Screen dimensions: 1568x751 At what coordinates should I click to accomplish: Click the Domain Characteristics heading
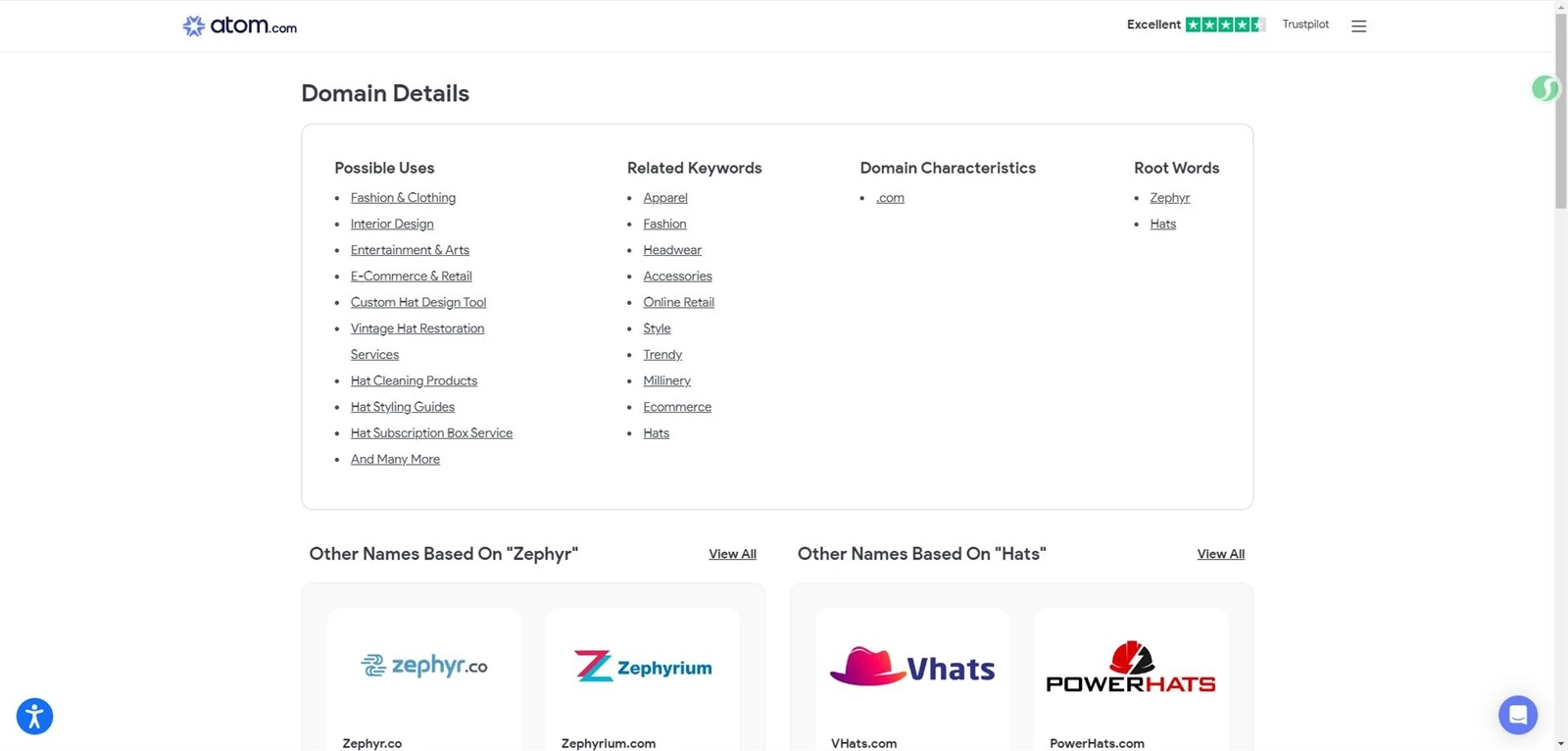tap(948, 168)
